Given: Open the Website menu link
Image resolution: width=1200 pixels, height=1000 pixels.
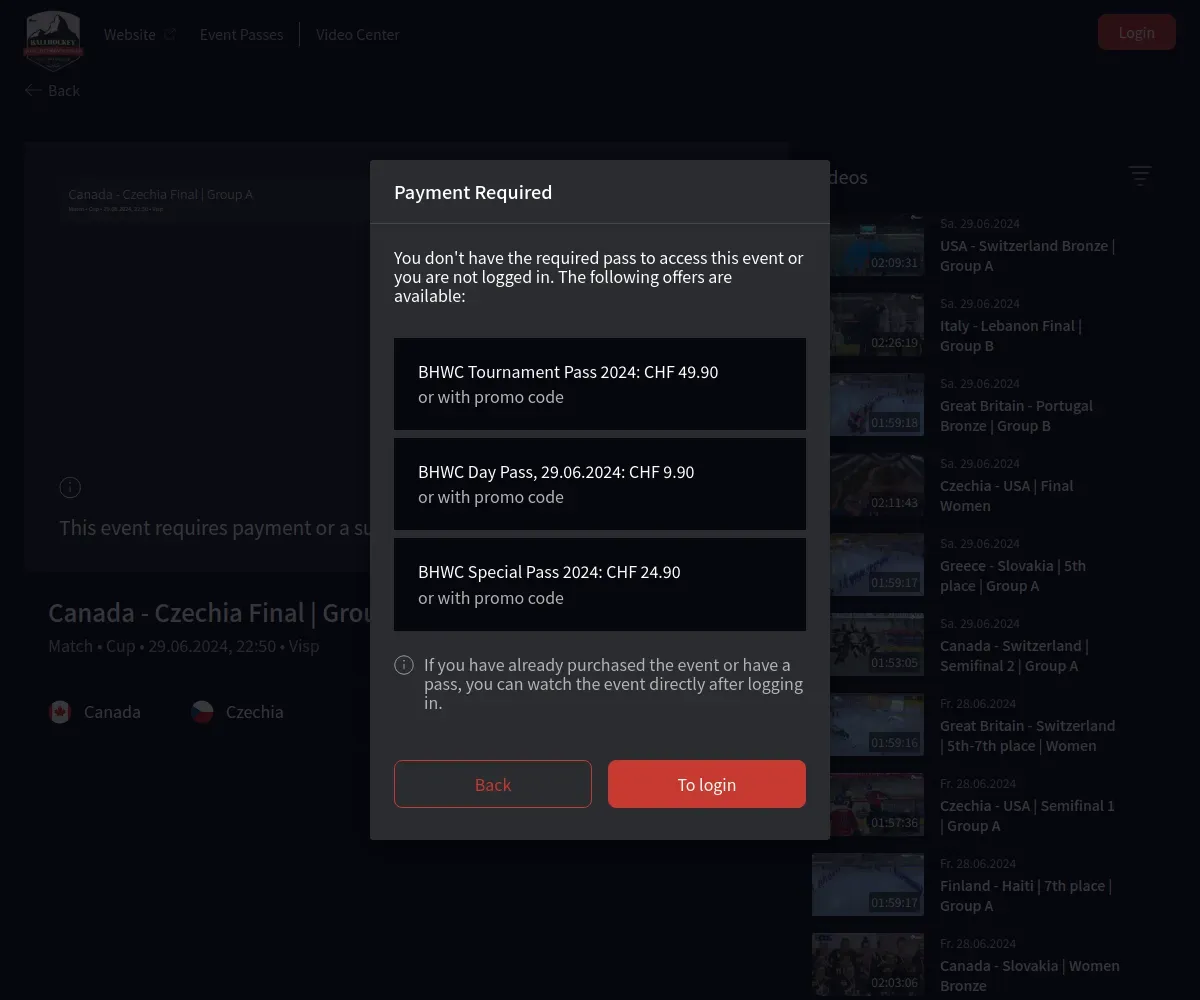Looking at the screenshot, I should point(130,34).
